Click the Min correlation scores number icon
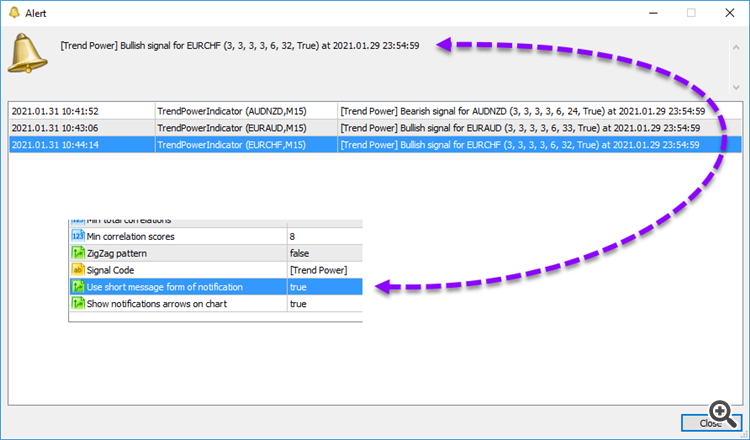750x440 pixels. (77, 236)
